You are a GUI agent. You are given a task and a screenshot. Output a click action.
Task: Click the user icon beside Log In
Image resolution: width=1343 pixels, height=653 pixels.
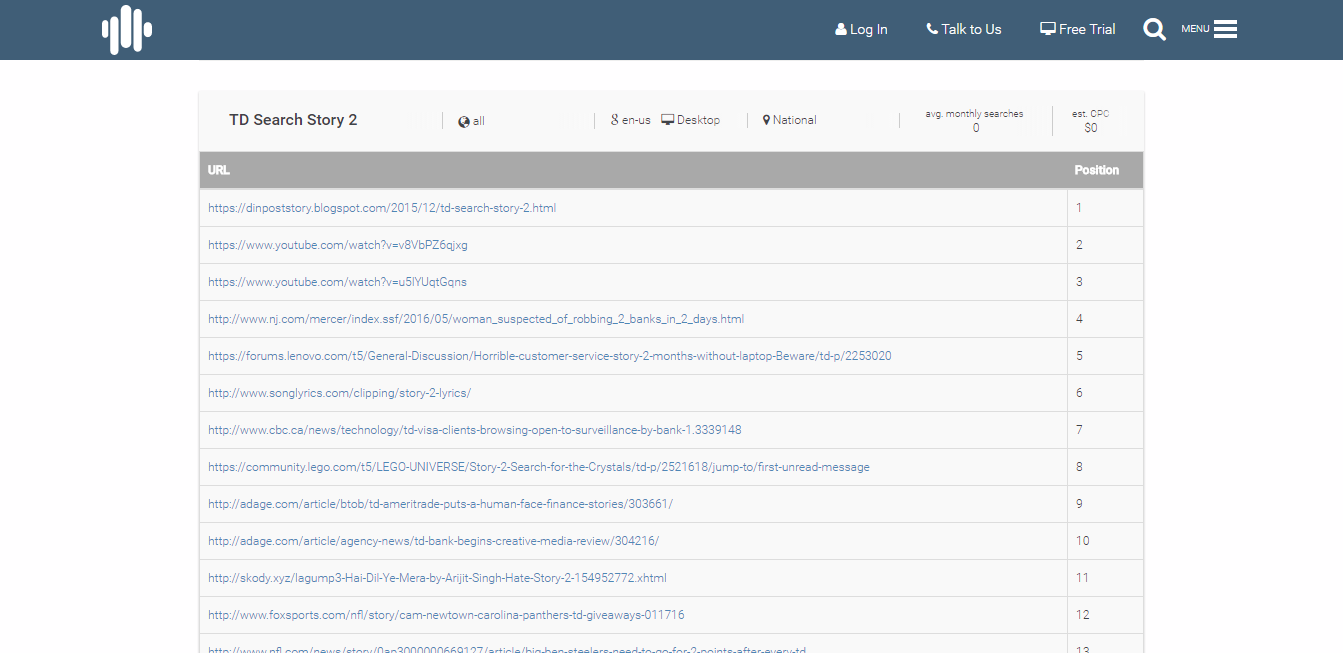(x=841, y=30)
